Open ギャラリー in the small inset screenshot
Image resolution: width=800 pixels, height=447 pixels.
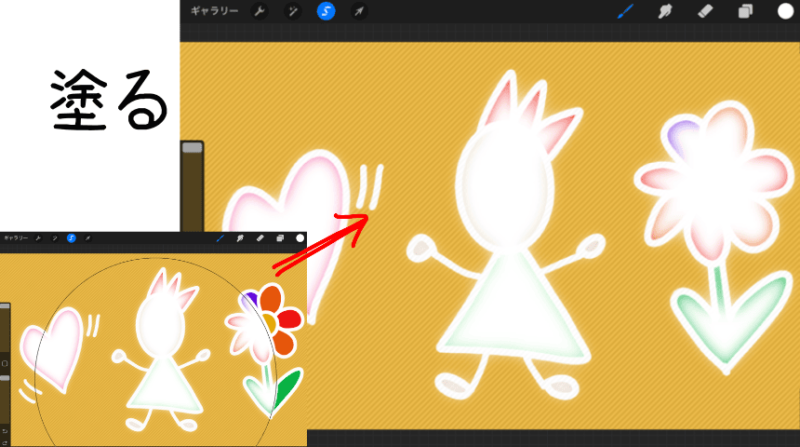coord(16,238)
